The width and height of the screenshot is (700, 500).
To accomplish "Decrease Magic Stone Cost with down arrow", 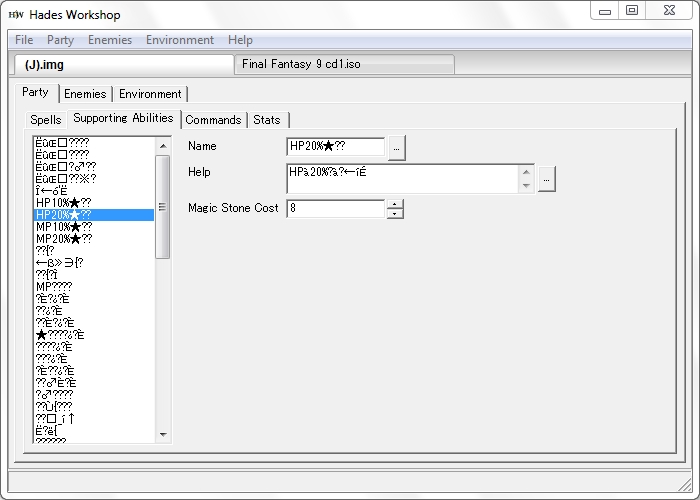I will tap(394, 214).
